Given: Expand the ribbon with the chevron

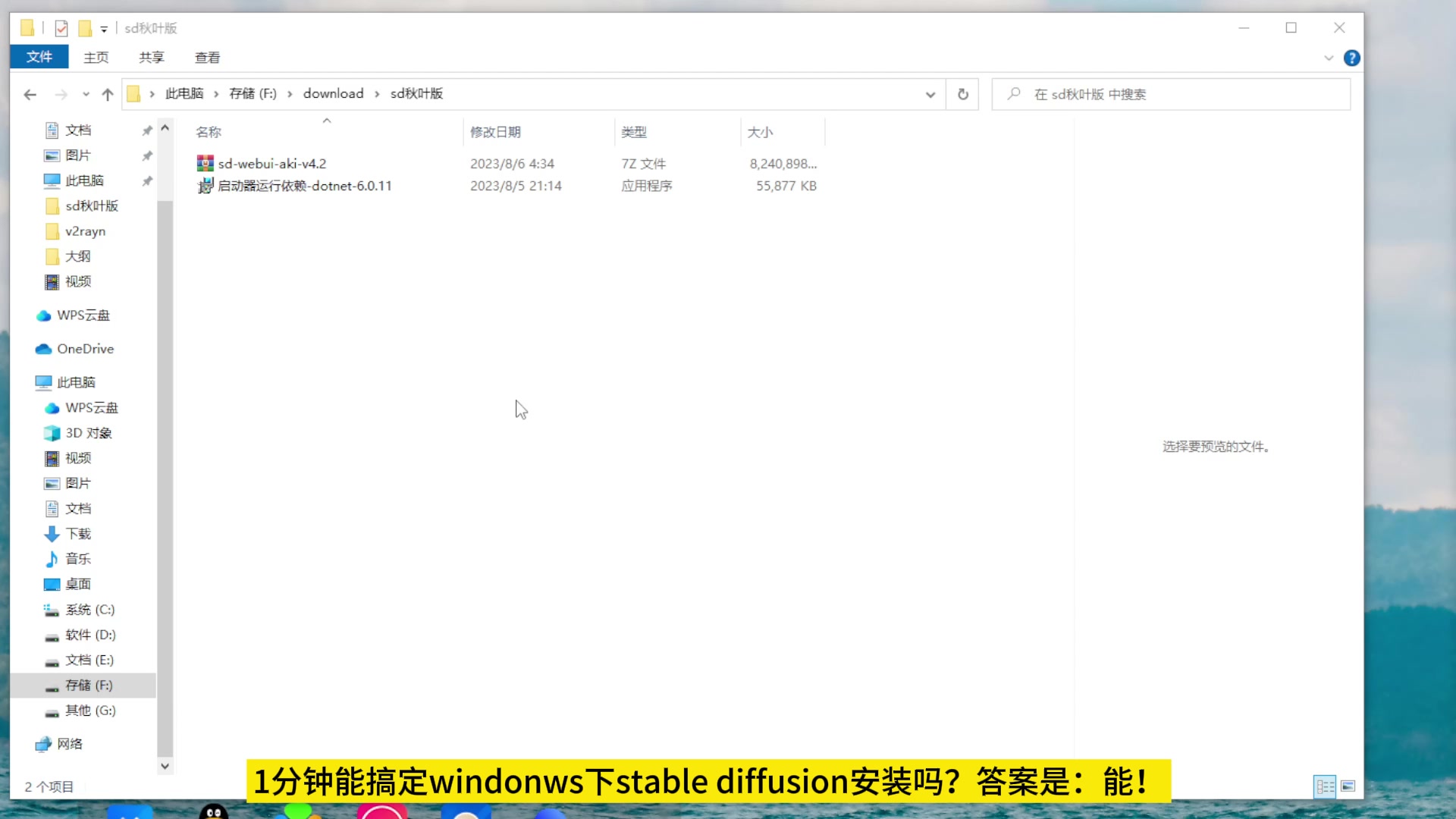Looking at the screenshot, I should coord(1329,58).
